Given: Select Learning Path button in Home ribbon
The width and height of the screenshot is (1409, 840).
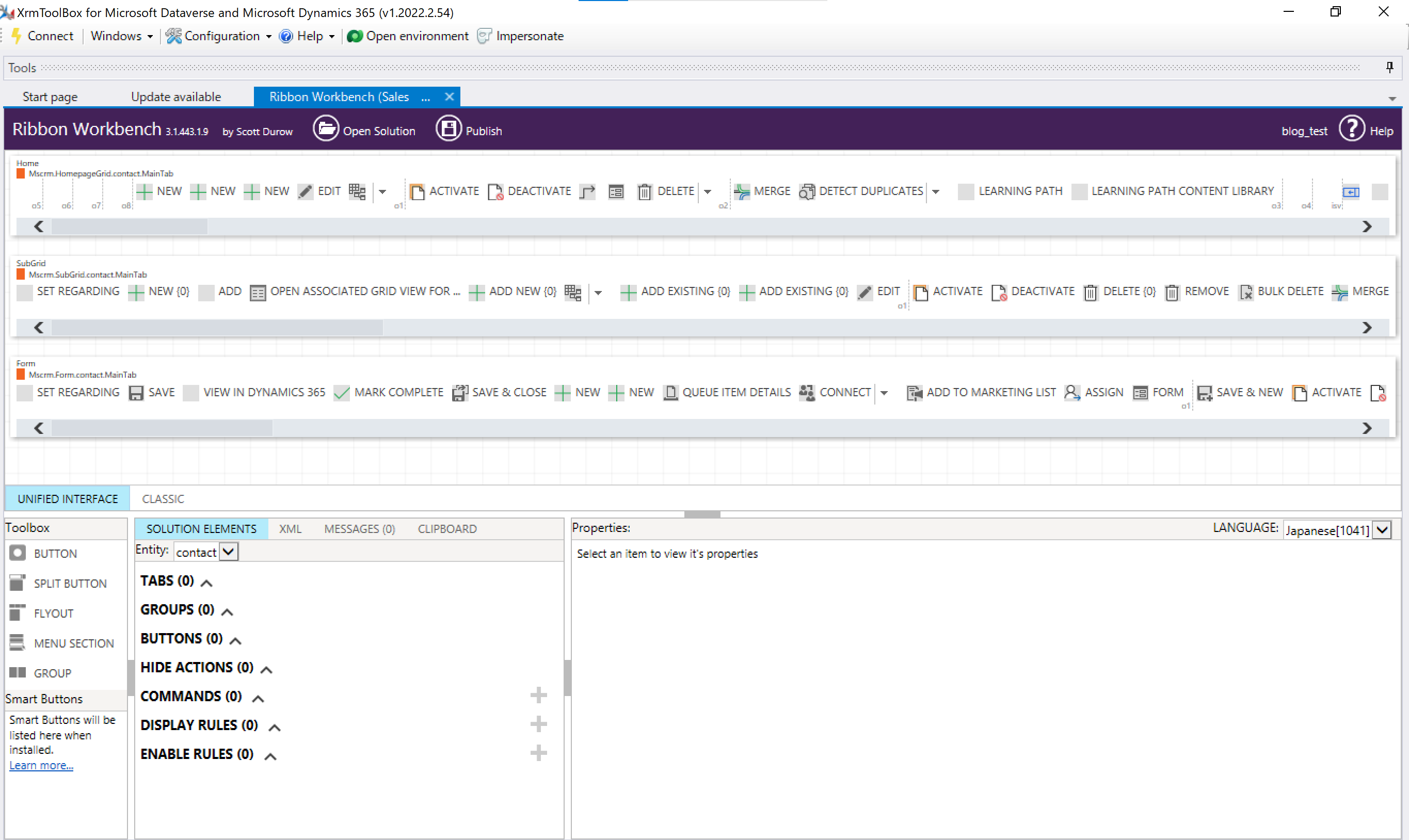Looking at the screenshot, I should point(1011,191).
